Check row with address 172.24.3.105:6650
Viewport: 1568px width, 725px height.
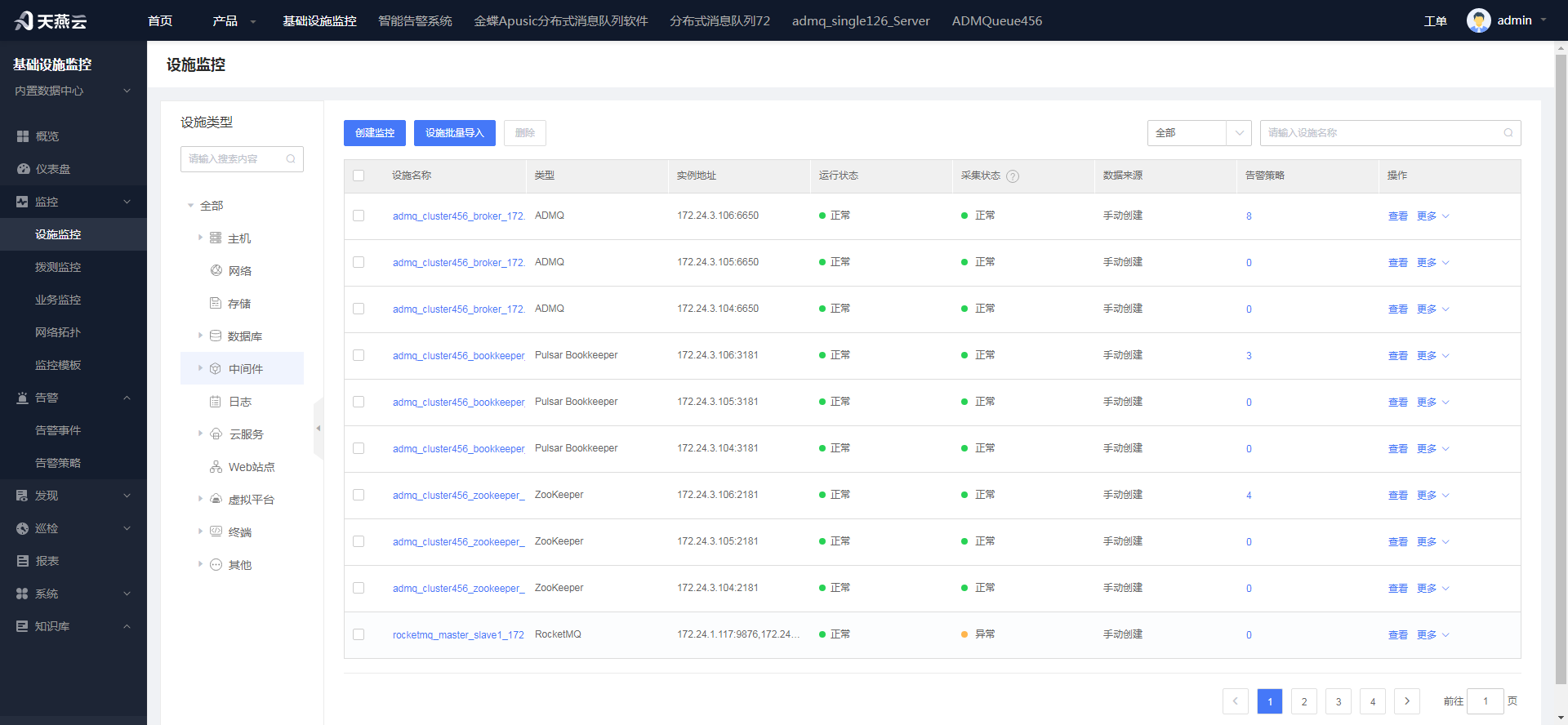click(359, 262)
